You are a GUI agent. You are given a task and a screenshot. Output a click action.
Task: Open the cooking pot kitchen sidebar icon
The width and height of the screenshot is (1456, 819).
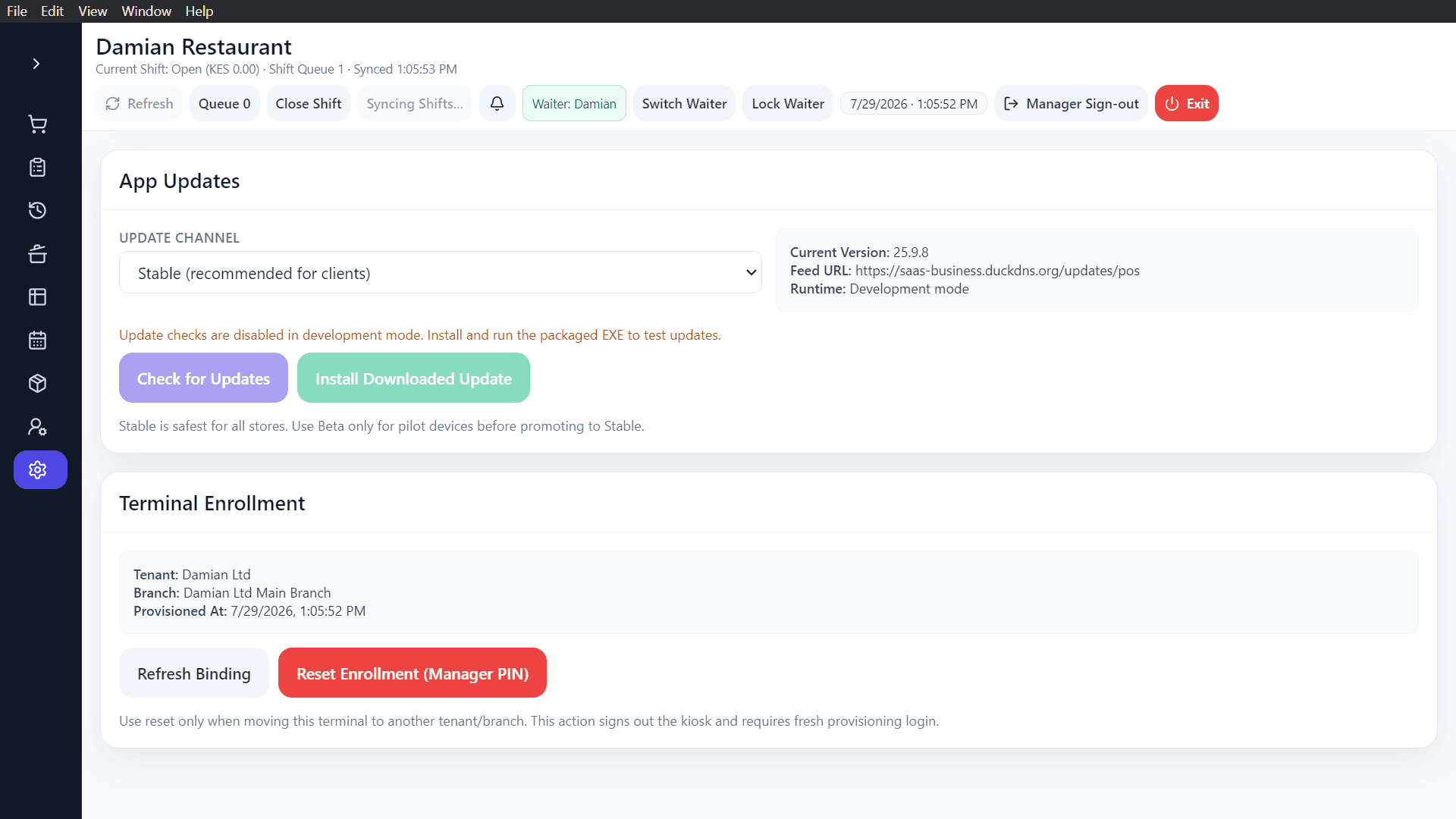[x=38, y=254]
